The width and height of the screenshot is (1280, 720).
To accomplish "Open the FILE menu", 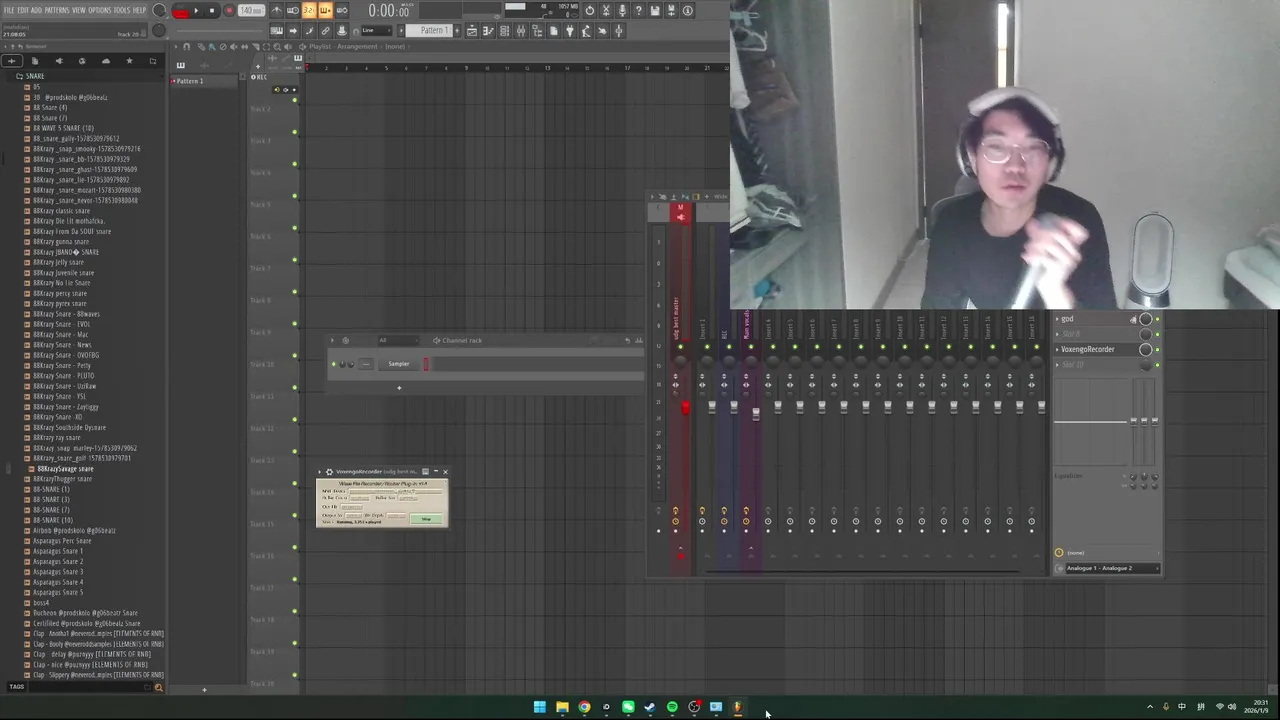I will point(9,10).
